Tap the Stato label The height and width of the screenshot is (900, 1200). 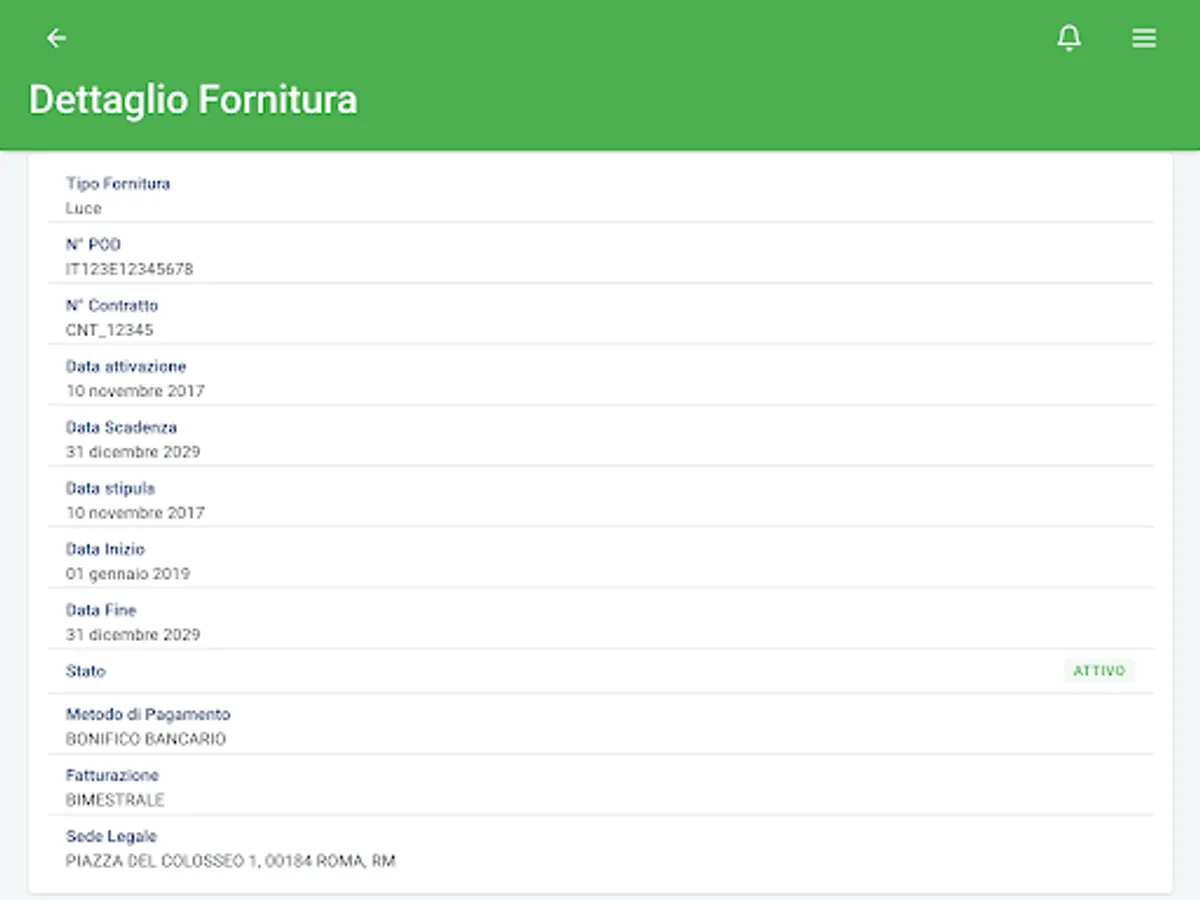pos(86,671)
